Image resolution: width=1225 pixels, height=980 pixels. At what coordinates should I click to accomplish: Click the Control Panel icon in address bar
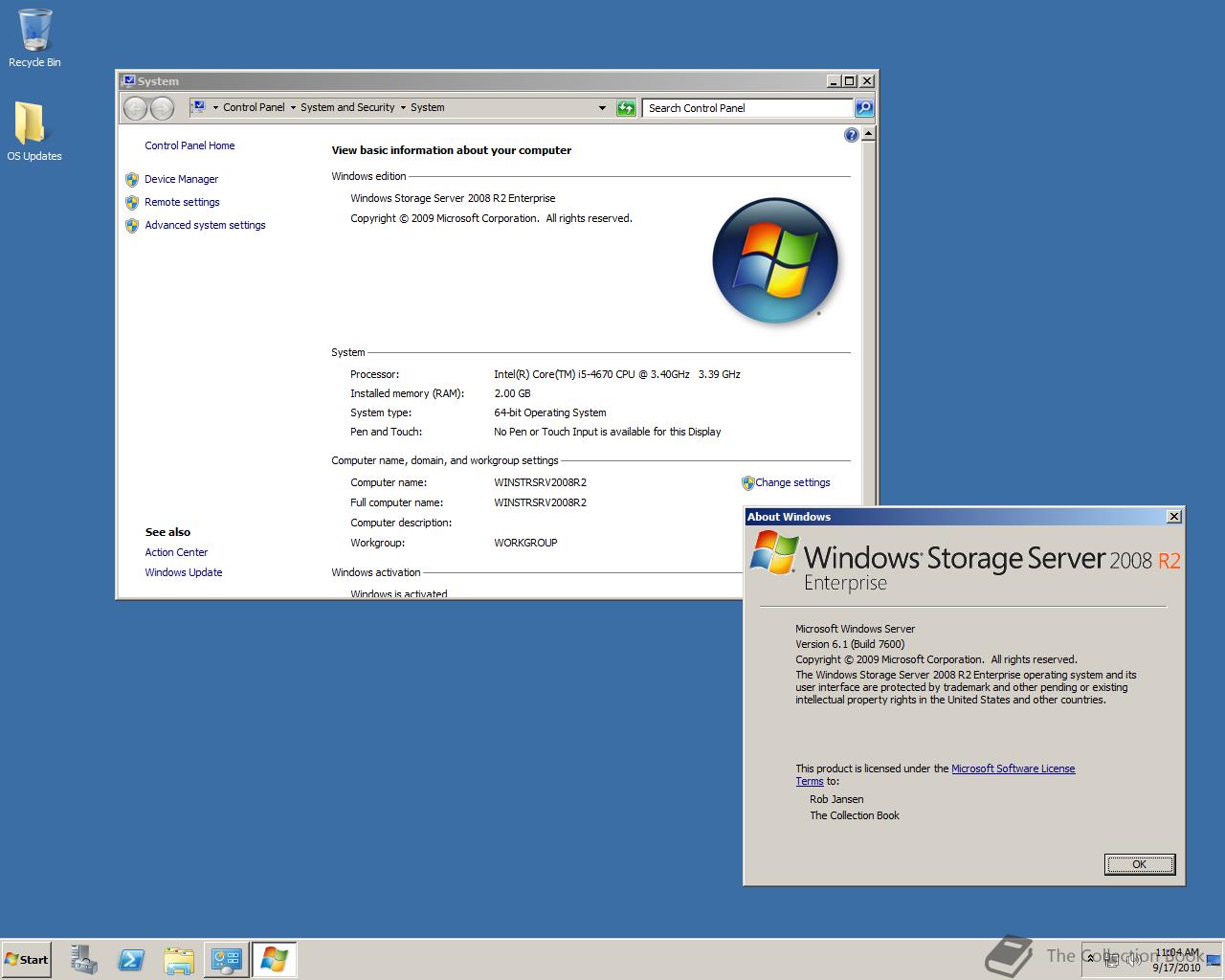pos(198,107)
